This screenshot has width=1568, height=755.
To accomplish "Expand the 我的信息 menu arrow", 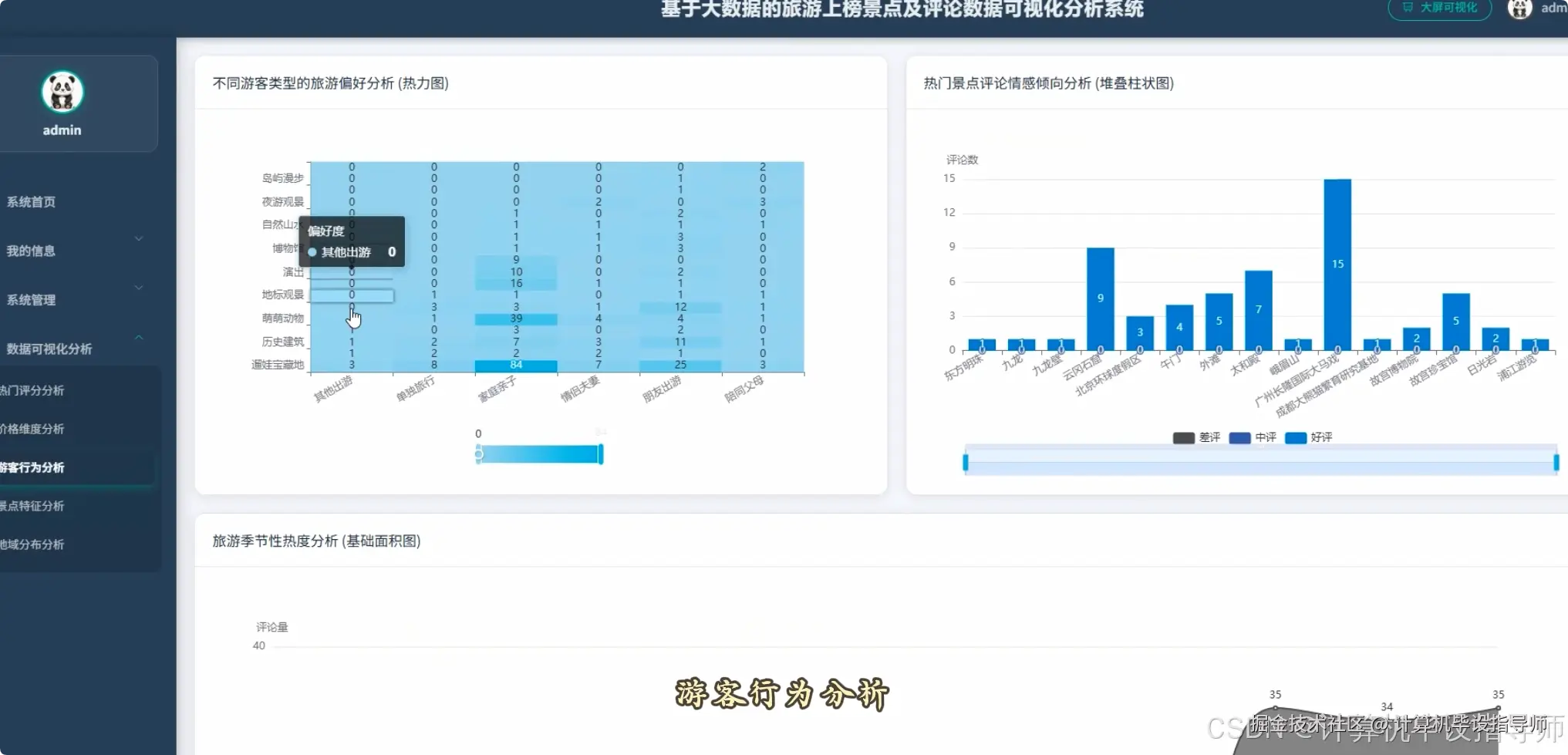I will point(139,238).
